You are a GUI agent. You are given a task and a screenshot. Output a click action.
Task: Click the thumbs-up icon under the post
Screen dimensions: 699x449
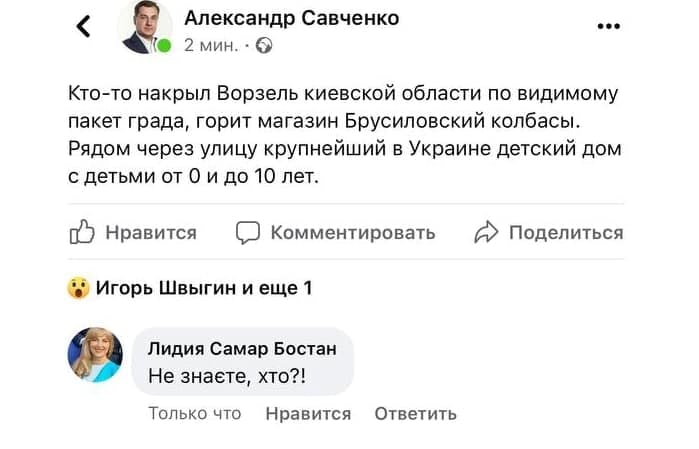tap(81, 233)
